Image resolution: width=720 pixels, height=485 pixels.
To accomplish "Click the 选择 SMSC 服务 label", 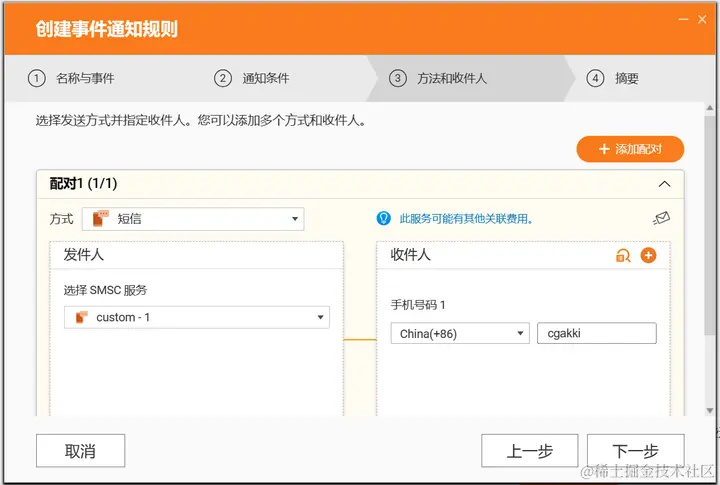I will tap(105, 290).
